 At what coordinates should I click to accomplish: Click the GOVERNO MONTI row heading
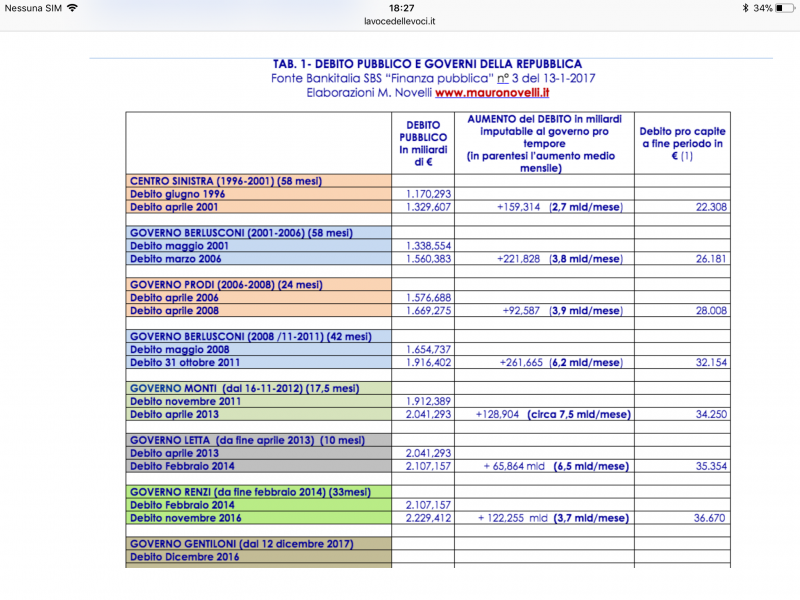(243, 388)
